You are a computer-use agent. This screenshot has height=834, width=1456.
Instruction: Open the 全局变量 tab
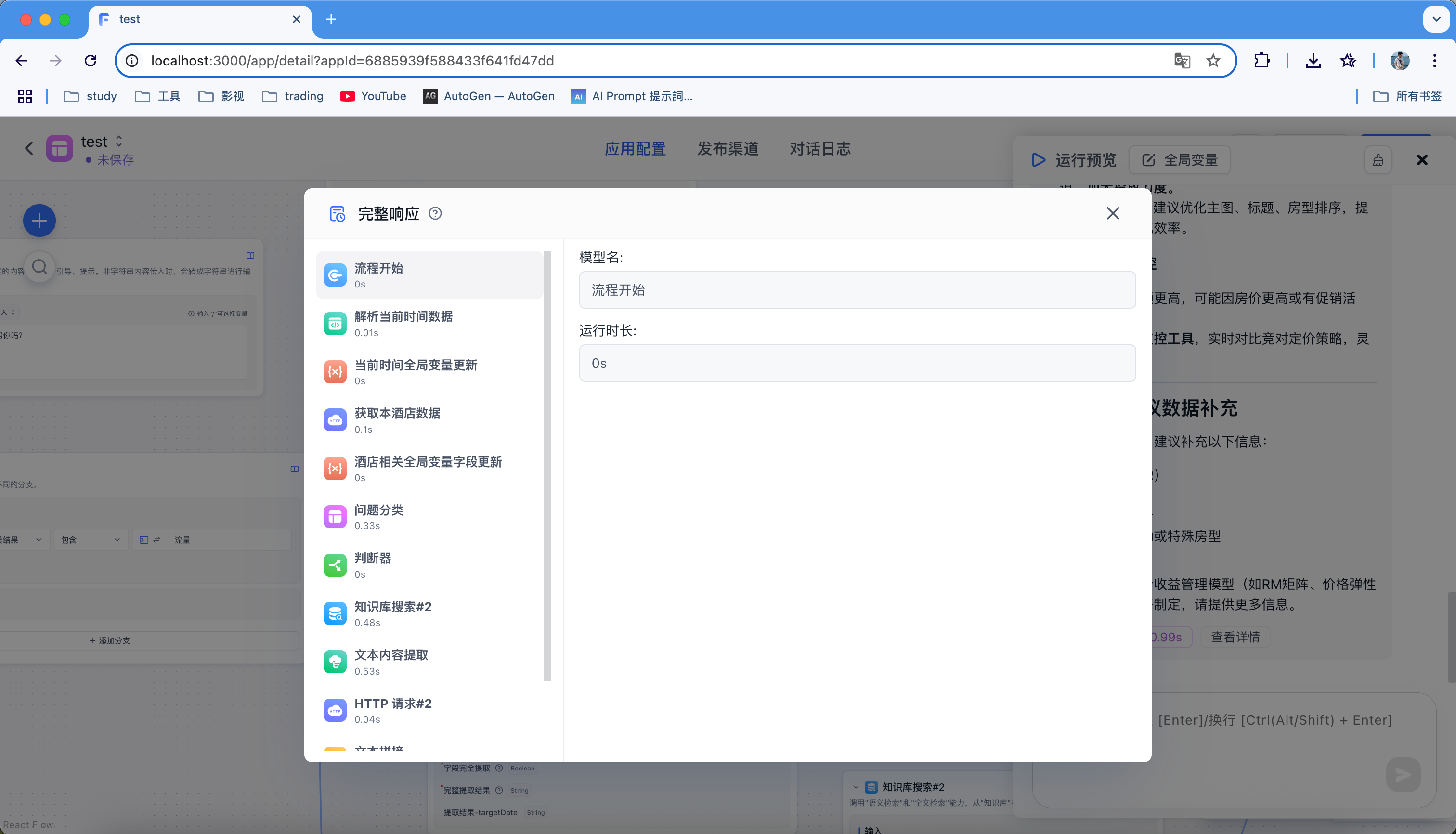tap(1180, 160)
